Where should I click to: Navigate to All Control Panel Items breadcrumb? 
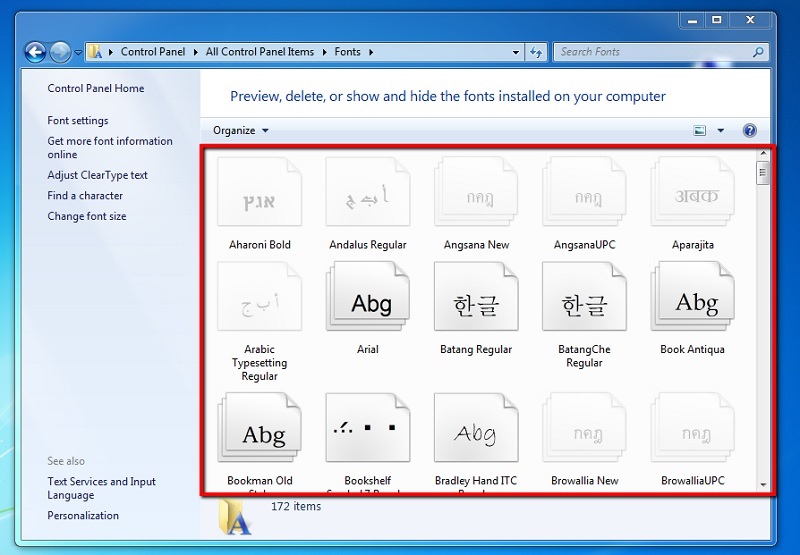[x=260, y=52]
